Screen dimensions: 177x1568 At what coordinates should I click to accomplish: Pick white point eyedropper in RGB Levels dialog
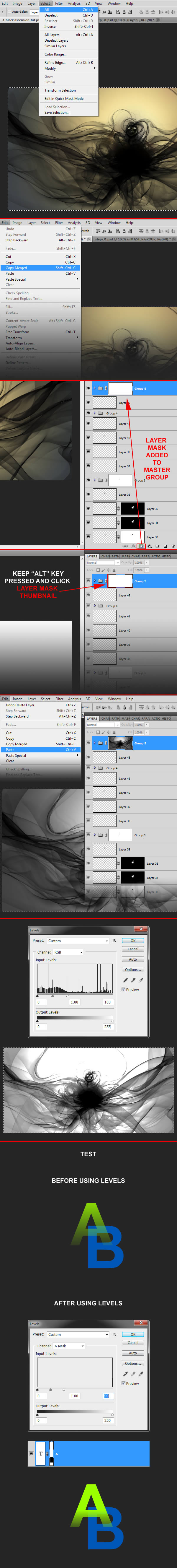point(141,980)
